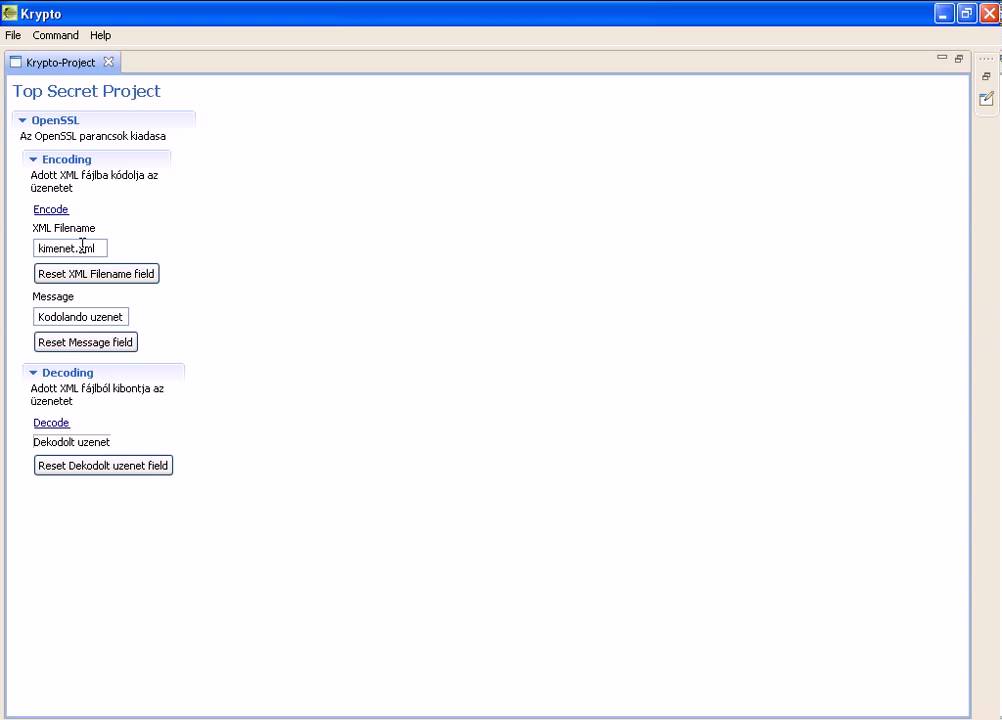Click the Top Secret Project heading
Image resolution: width=1002 pixels, height=720 pixels.
[x=86, y=91]
